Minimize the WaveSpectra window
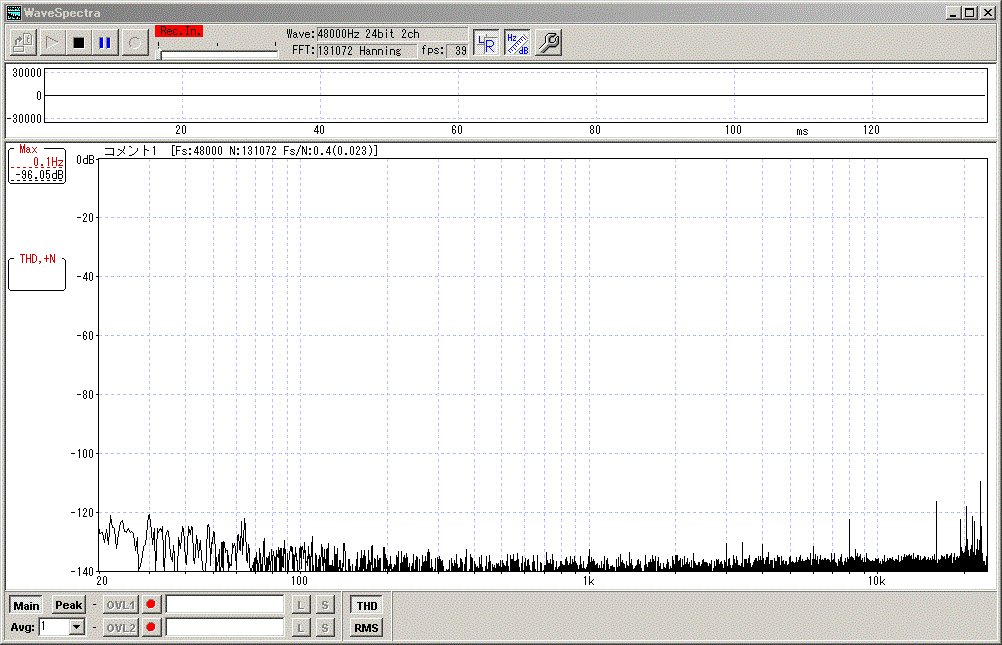Image resolution: width=1002 pixels, height=645 pixels. coord(953,13)
